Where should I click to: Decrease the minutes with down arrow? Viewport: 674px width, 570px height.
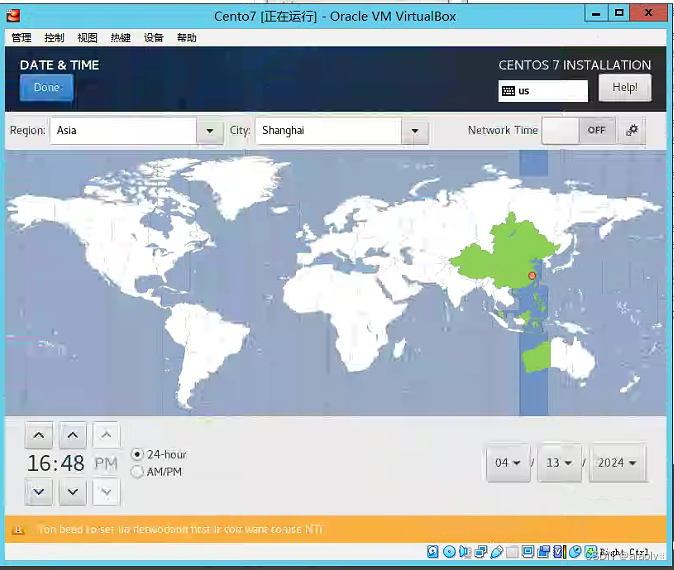pos(73,491)
